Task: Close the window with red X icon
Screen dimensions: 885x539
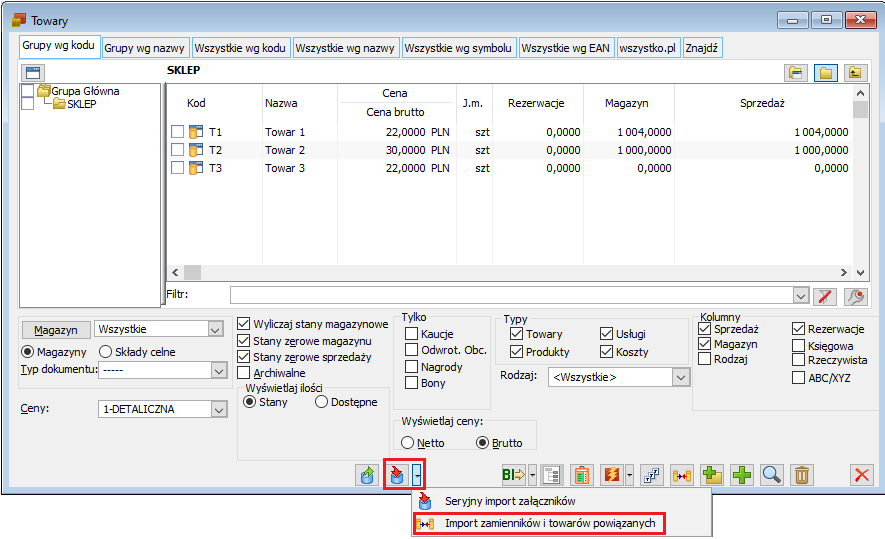Action: (x=861, y=475)
